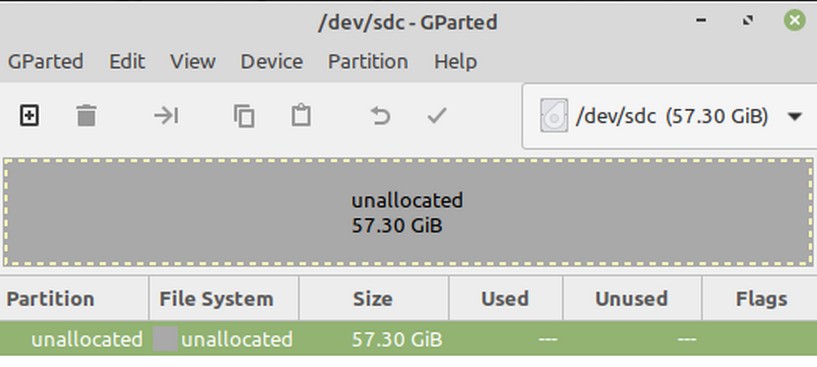
Task: Select the unallocated row in partition list
Action: (x=408, y=339)
